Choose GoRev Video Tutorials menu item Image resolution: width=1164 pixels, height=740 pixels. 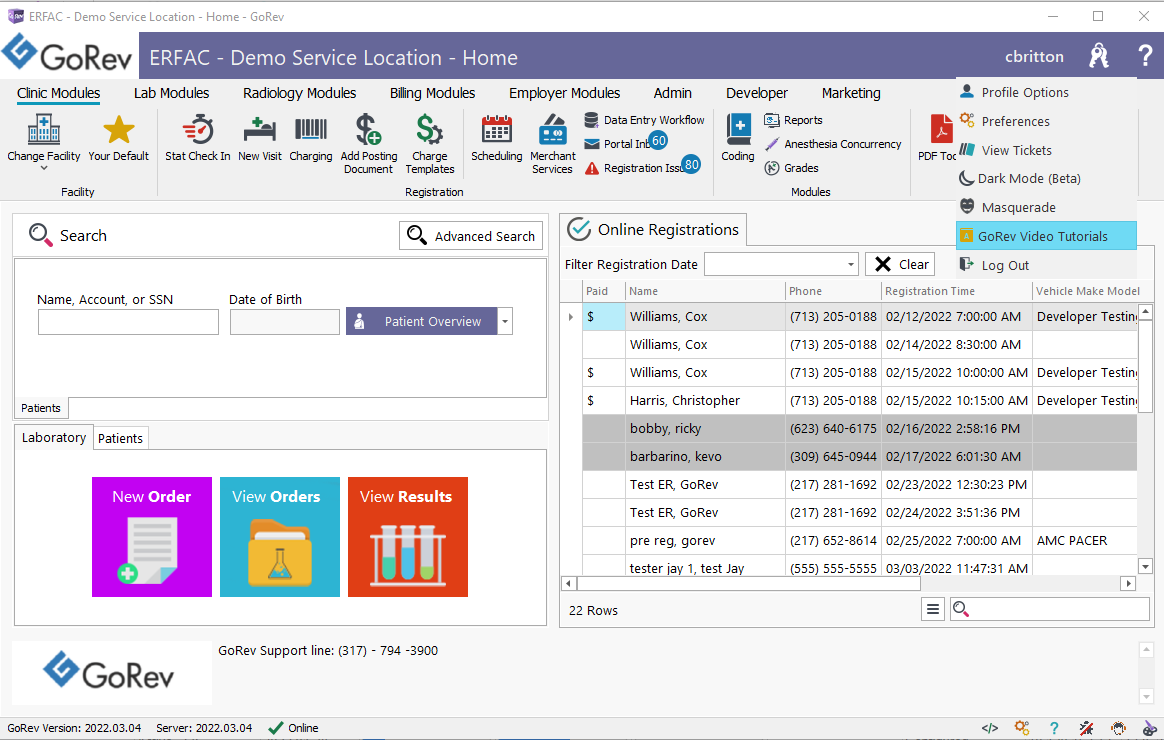(1043, 237)
